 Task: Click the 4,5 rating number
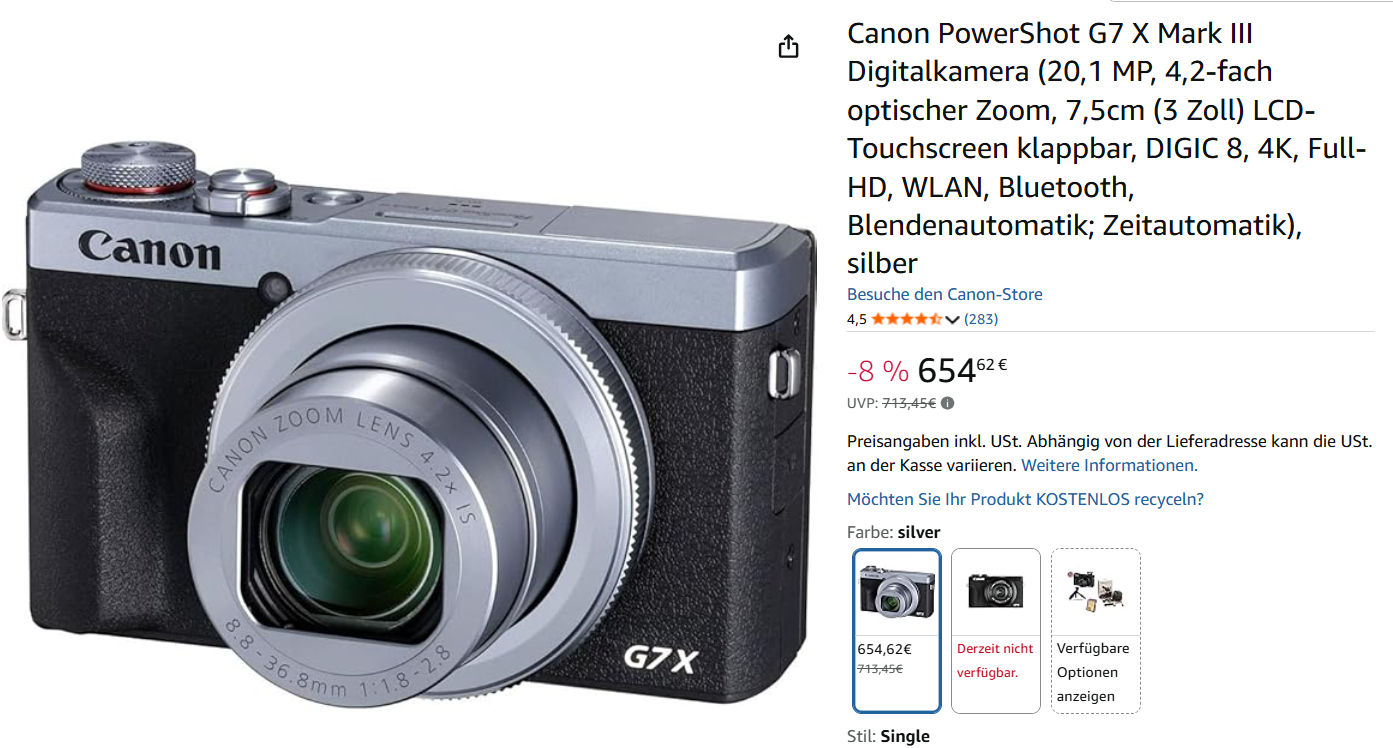point(857,320)
